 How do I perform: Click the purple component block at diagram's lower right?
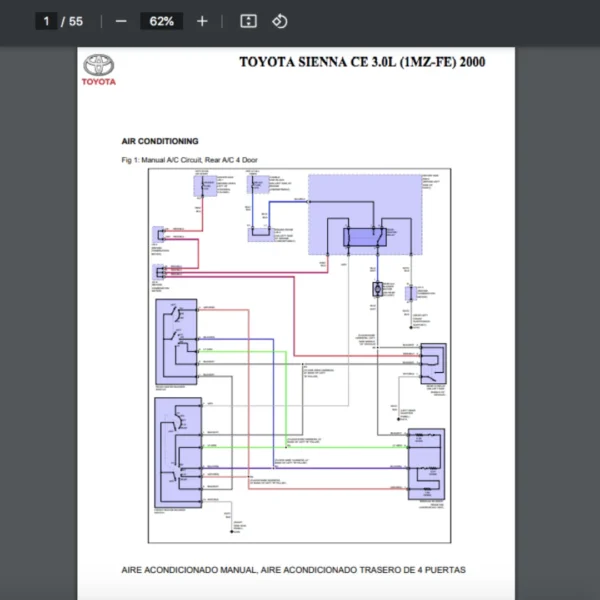tap(426, 464)
